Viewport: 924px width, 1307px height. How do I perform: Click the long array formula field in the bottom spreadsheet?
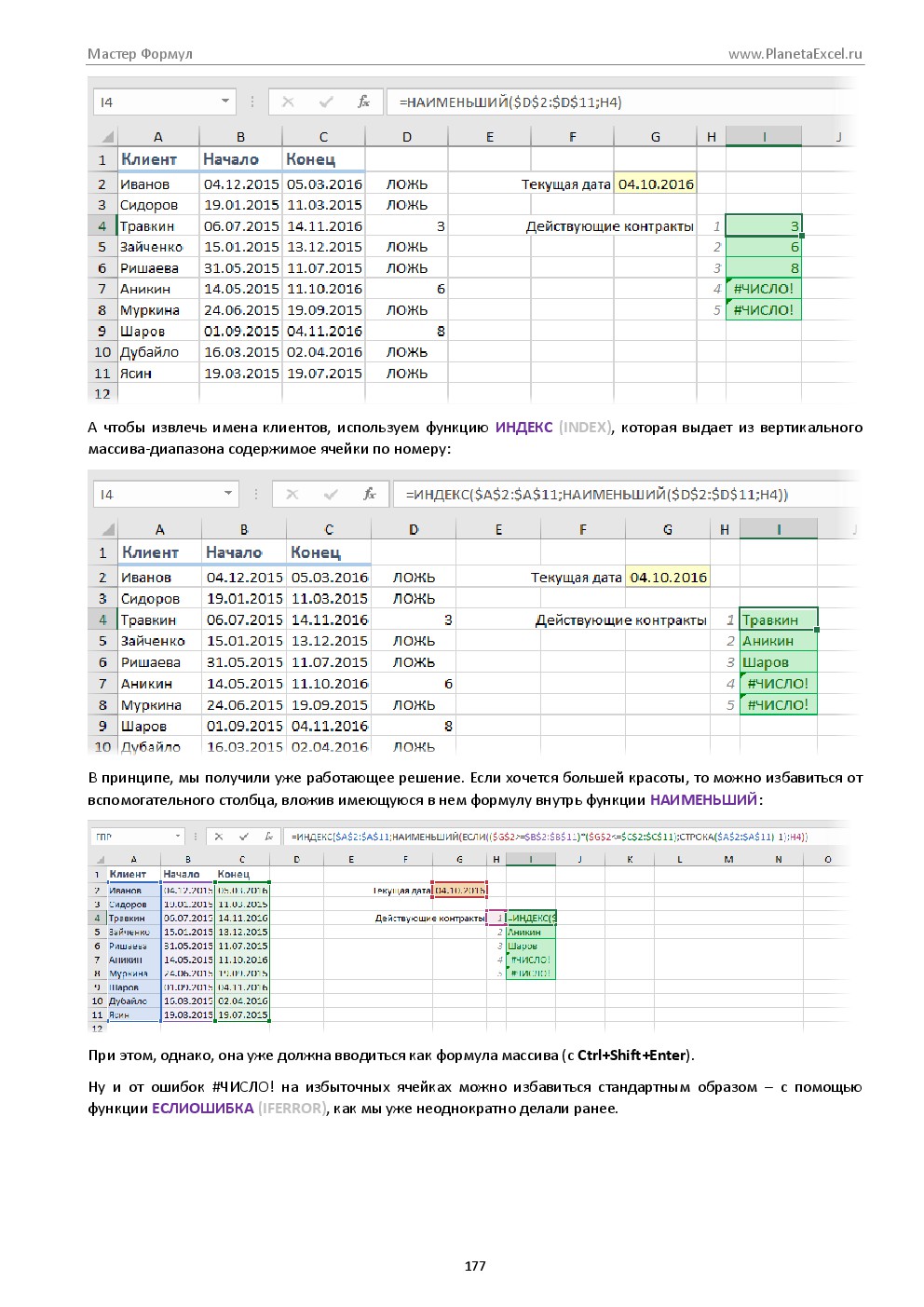tap(564, 837)
